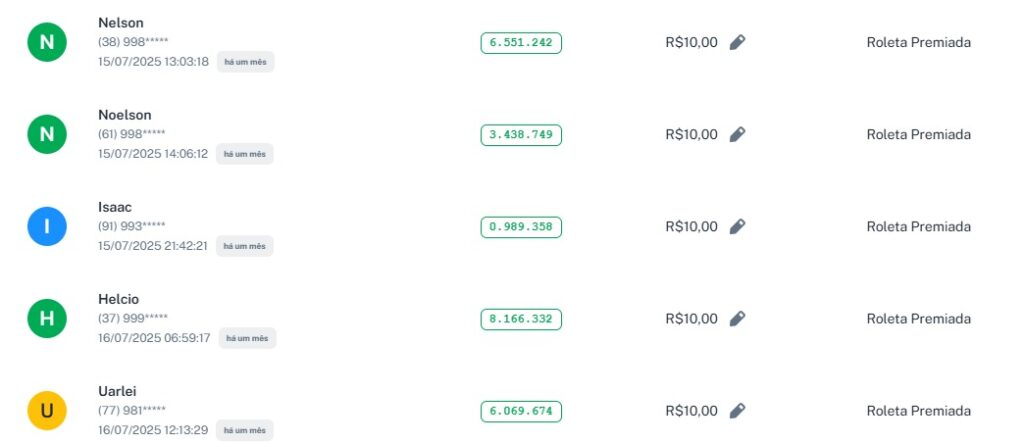Click pencil icon in Noelson's row

coord(737,134)
